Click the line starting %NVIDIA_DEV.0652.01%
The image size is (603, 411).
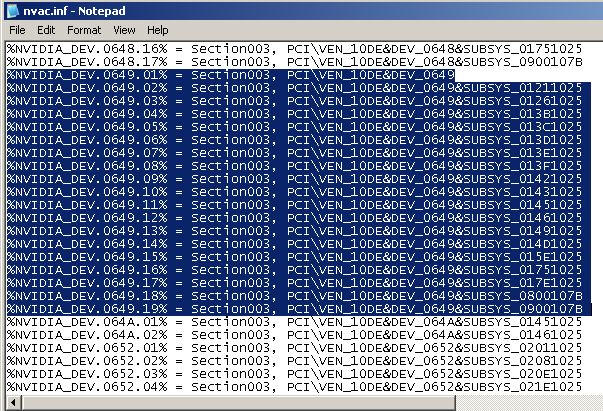295,348
